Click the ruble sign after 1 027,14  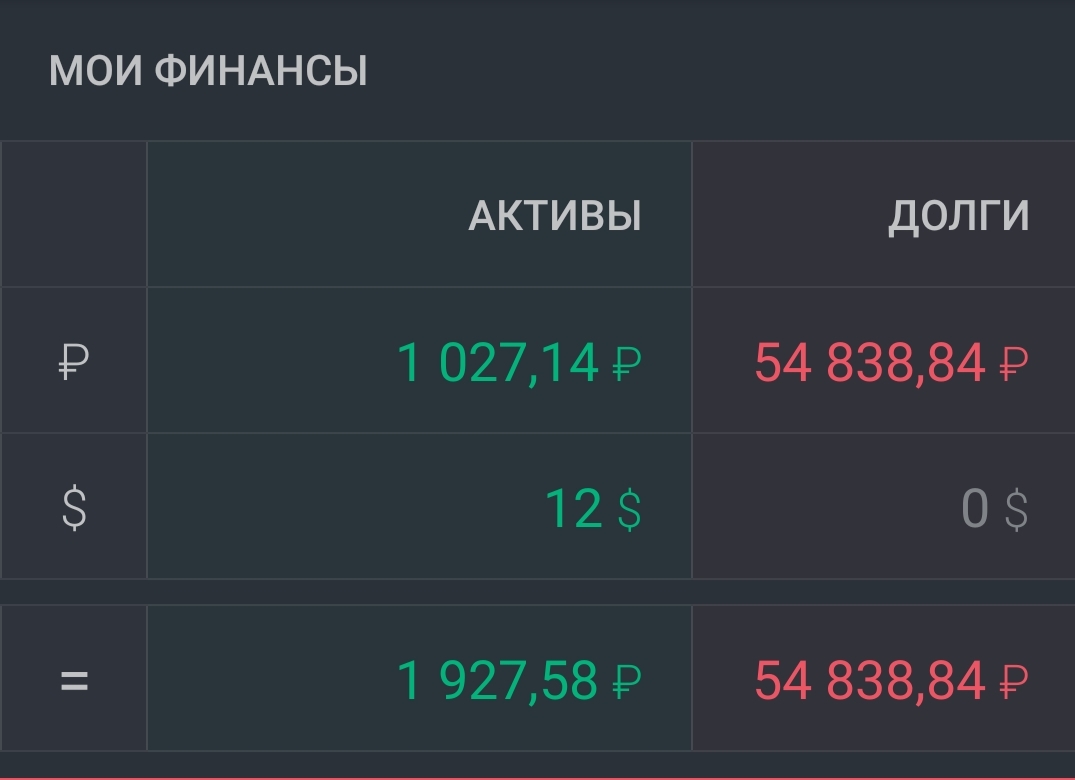coord(627,363)
